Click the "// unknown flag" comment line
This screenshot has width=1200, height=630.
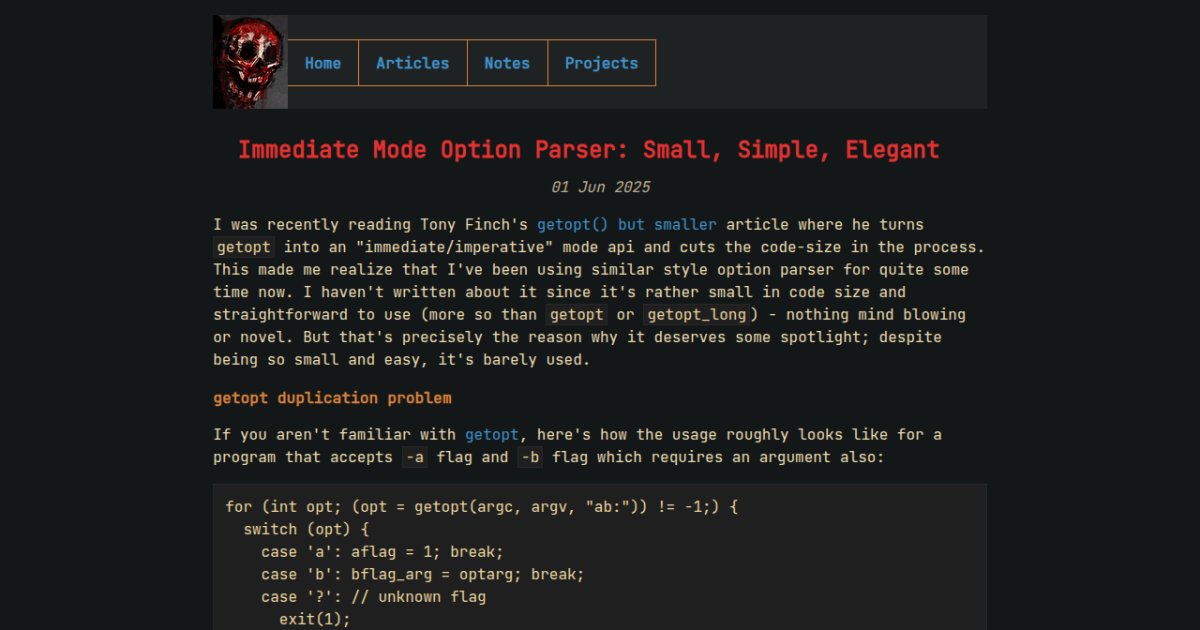[x=373, y=597]
